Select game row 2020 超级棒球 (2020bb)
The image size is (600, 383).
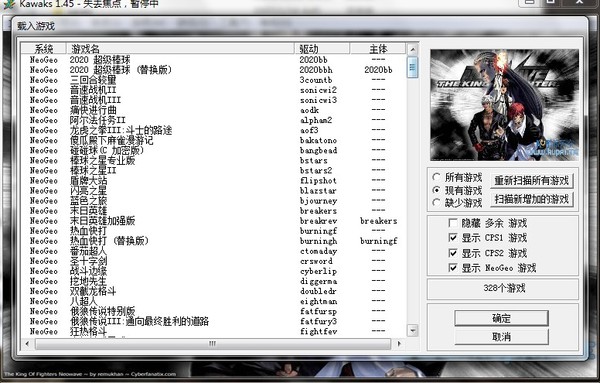point(213,60)
